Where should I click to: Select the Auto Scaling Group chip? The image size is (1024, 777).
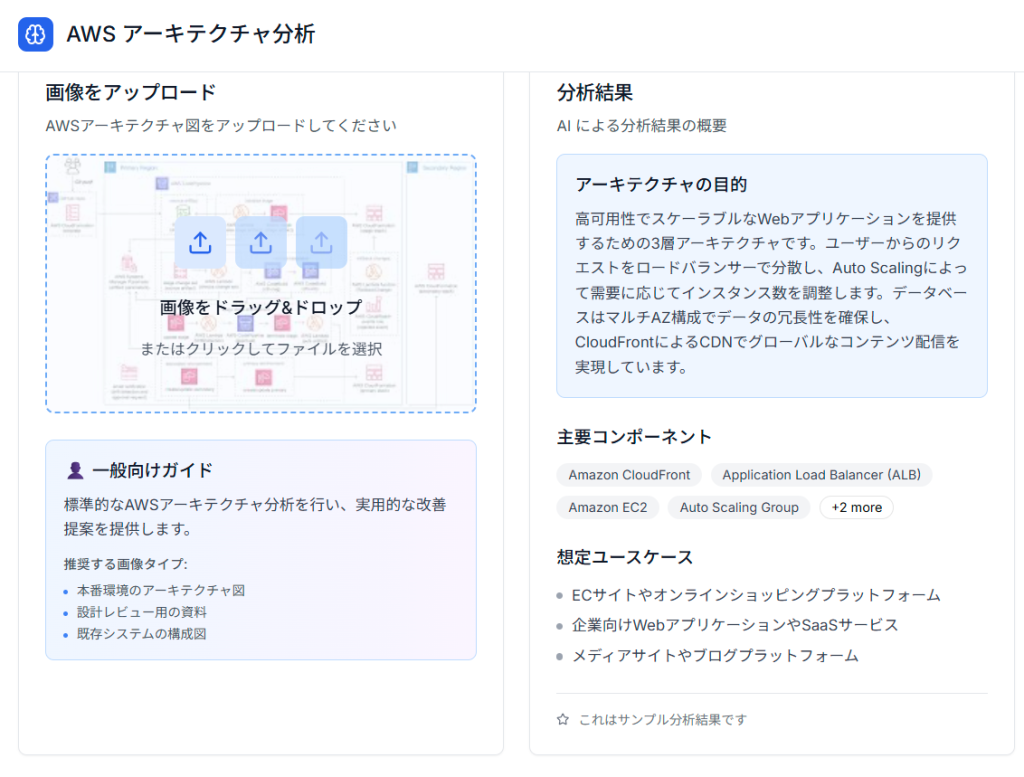739,507
